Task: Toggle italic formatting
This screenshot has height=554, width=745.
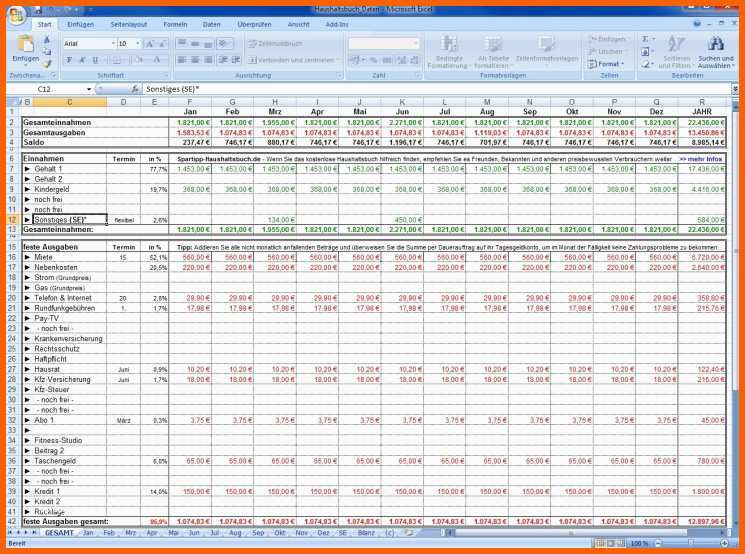Action: (82, 60)
